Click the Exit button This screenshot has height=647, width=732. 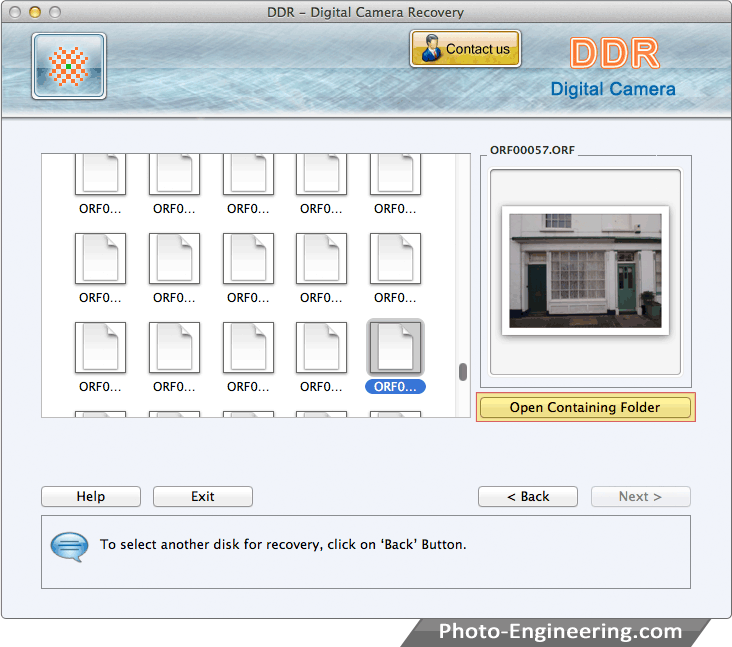coord(203,496)
